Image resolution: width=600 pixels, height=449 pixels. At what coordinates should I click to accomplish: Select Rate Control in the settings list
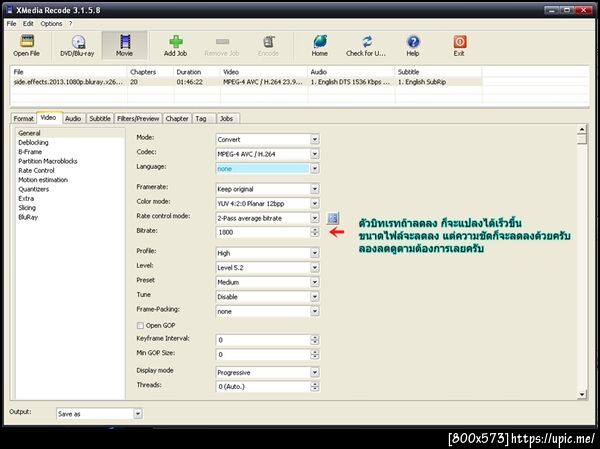coord(36,170)
